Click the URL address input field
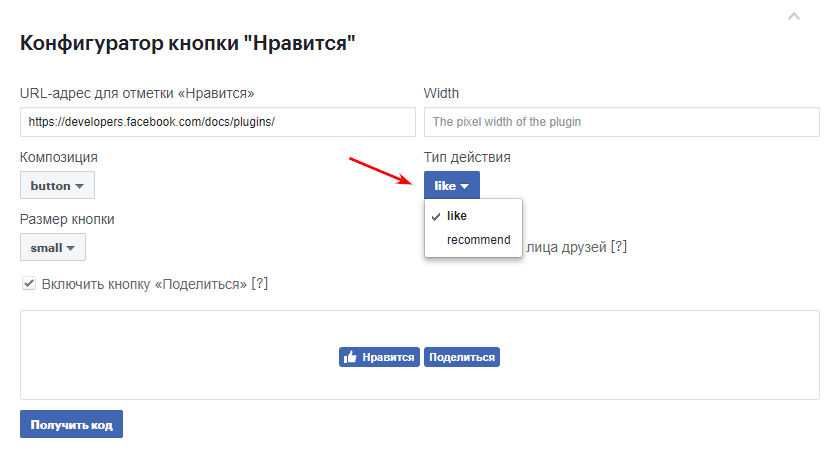 point(218,122)
